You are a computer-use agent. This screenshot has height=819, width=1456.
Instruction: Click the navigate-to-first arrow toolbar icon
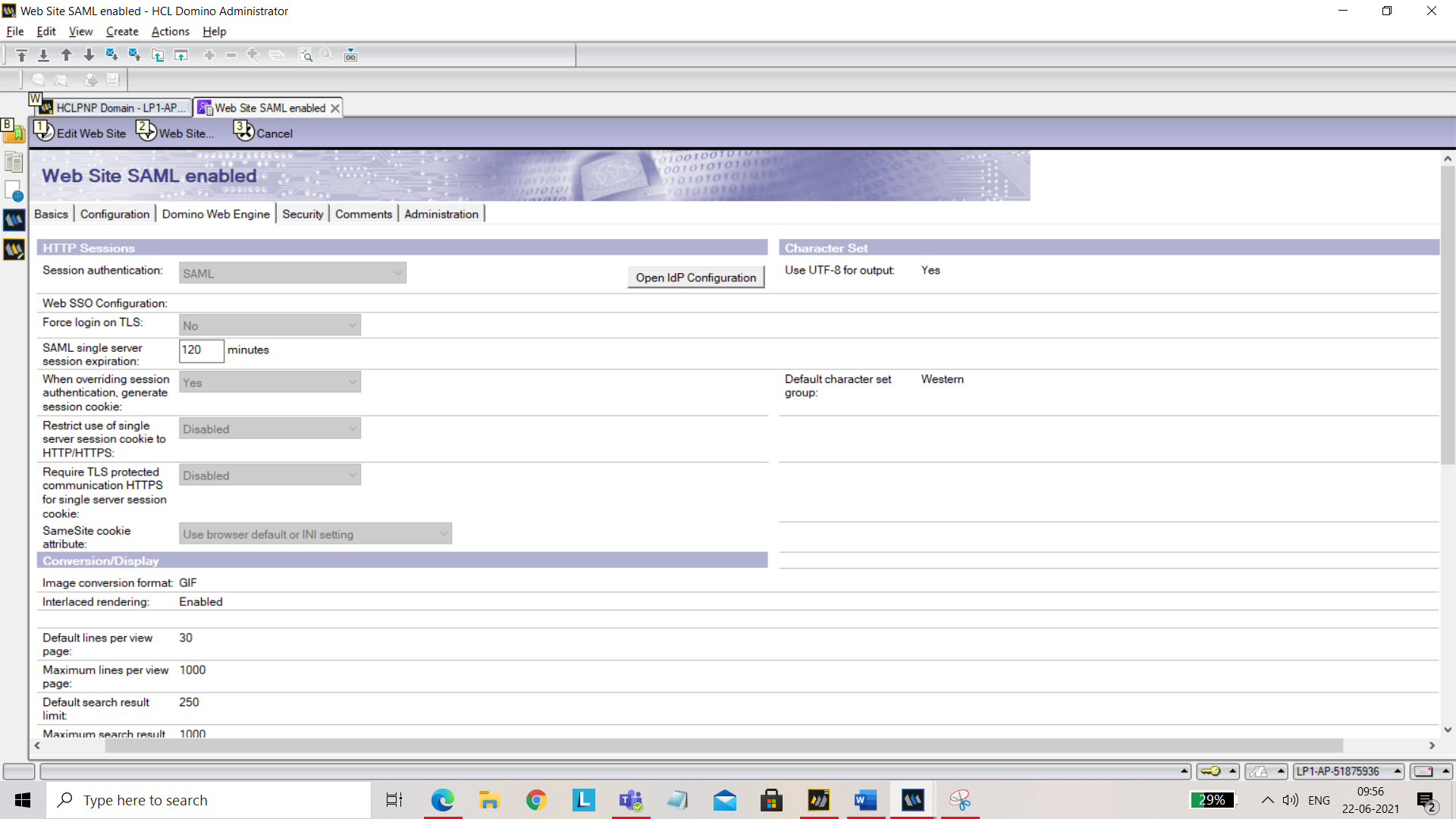(x=21, y=55)
